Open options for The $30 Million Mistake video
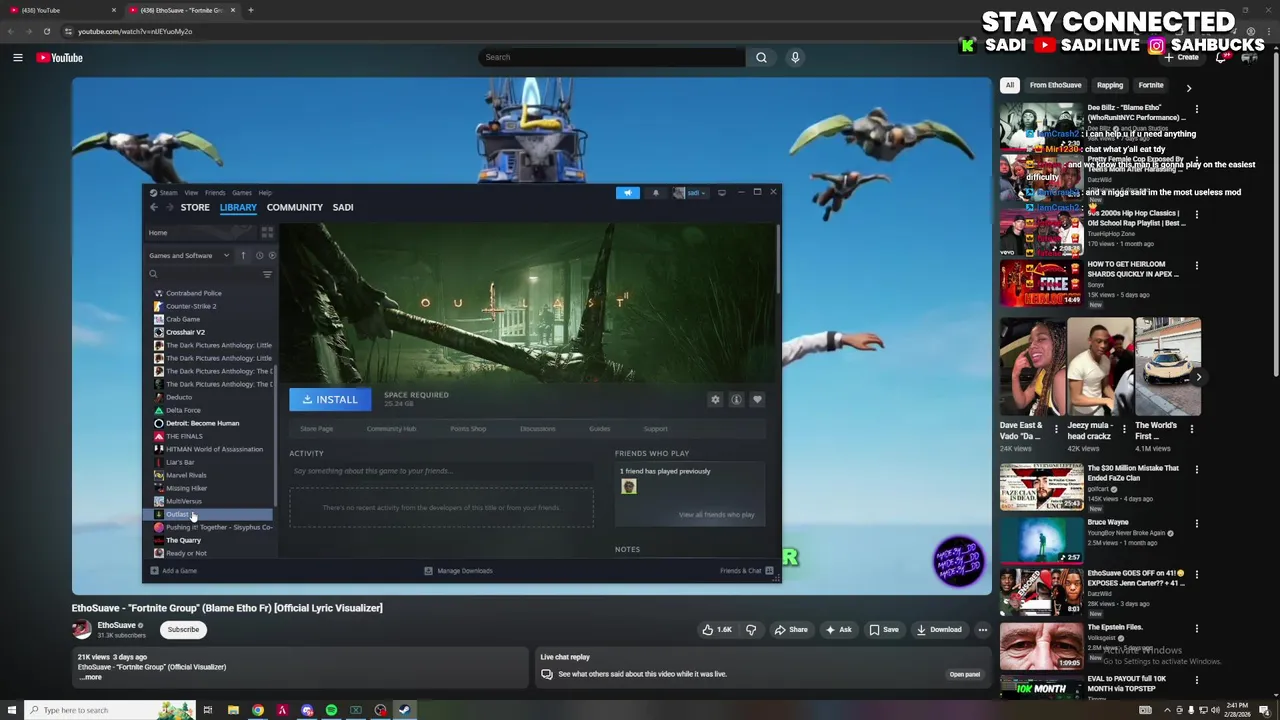Screen dimensions: 1280x720 click(x=1196, y=470)
